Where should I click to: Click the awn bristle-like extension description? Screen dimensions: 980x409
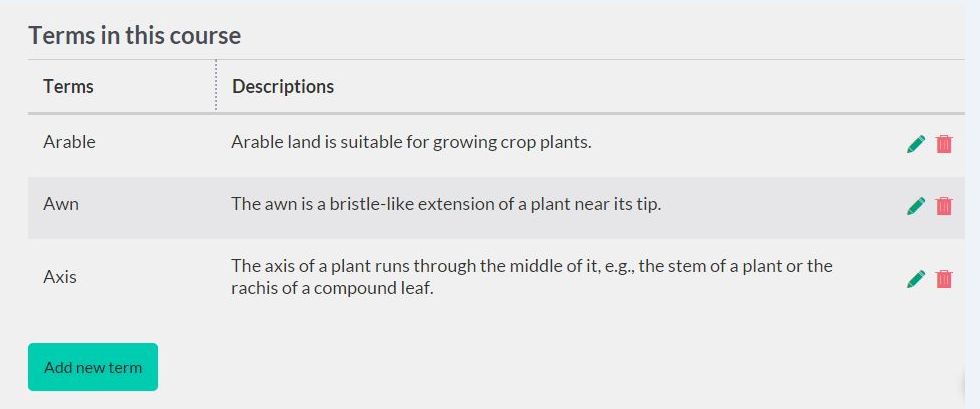[446, 204]
